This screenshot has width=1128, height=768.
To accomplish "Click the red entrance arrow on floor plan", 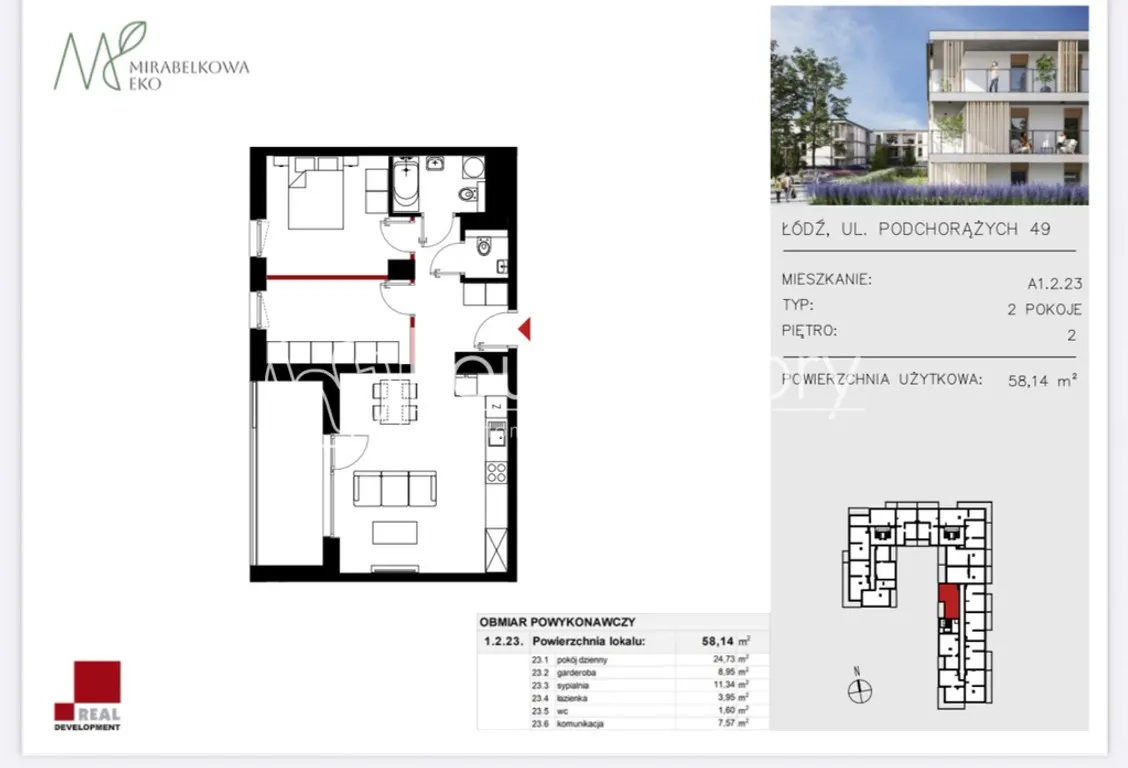I will point(525,329).
